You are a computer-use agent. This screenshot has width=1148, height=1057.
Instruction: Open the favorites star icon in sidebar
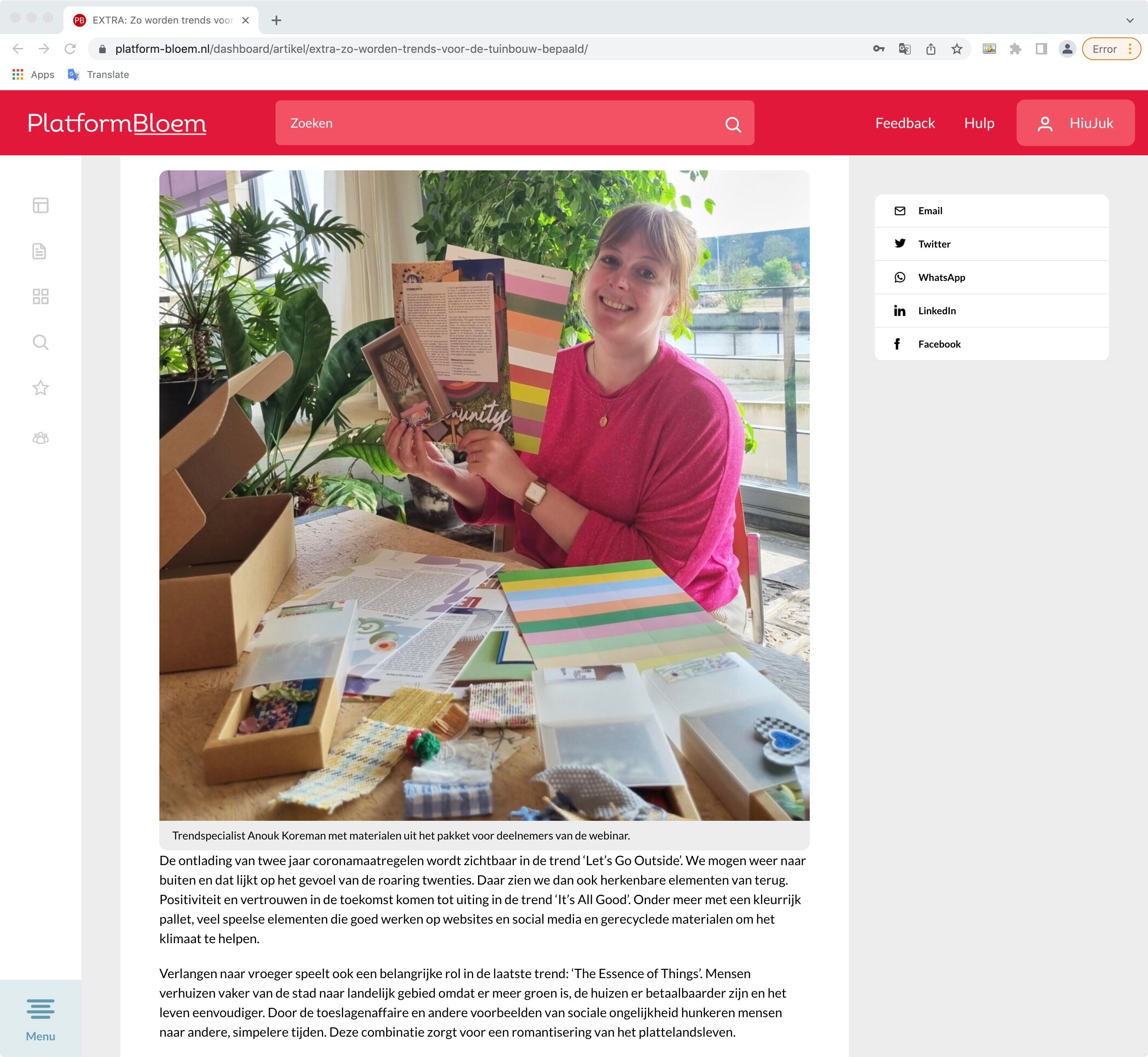(41, 388)
